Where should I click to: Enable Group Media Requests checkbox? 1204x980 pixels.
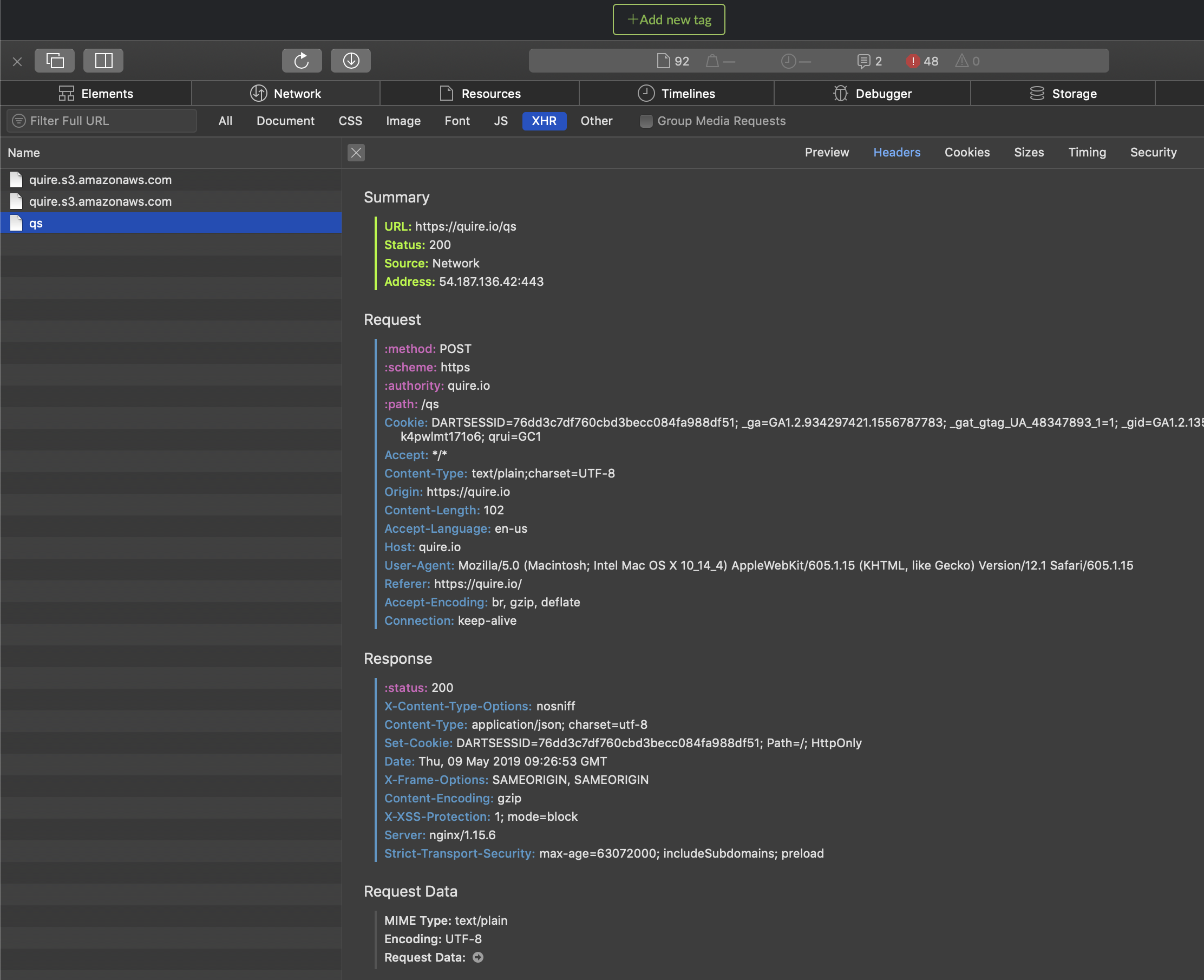(x=646, y=121)
